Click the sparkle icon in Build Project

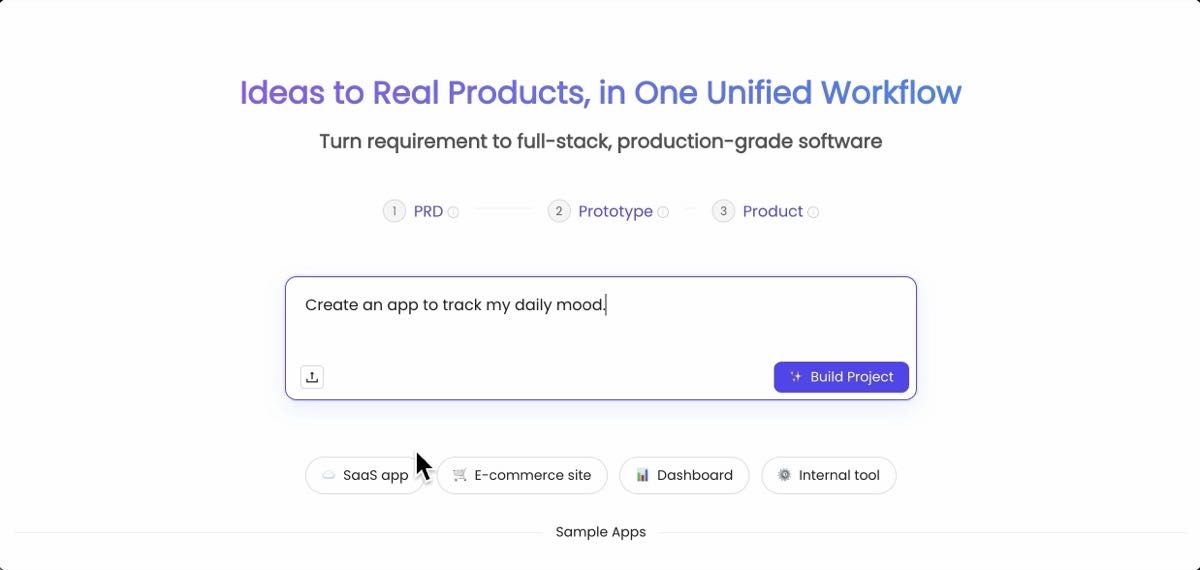(x=796, y=377)
